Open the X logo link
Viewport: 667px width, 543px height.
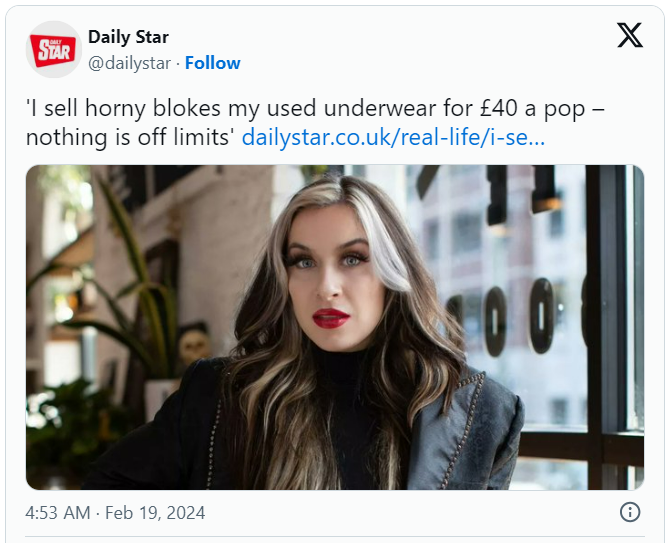(x=629, y=37)
